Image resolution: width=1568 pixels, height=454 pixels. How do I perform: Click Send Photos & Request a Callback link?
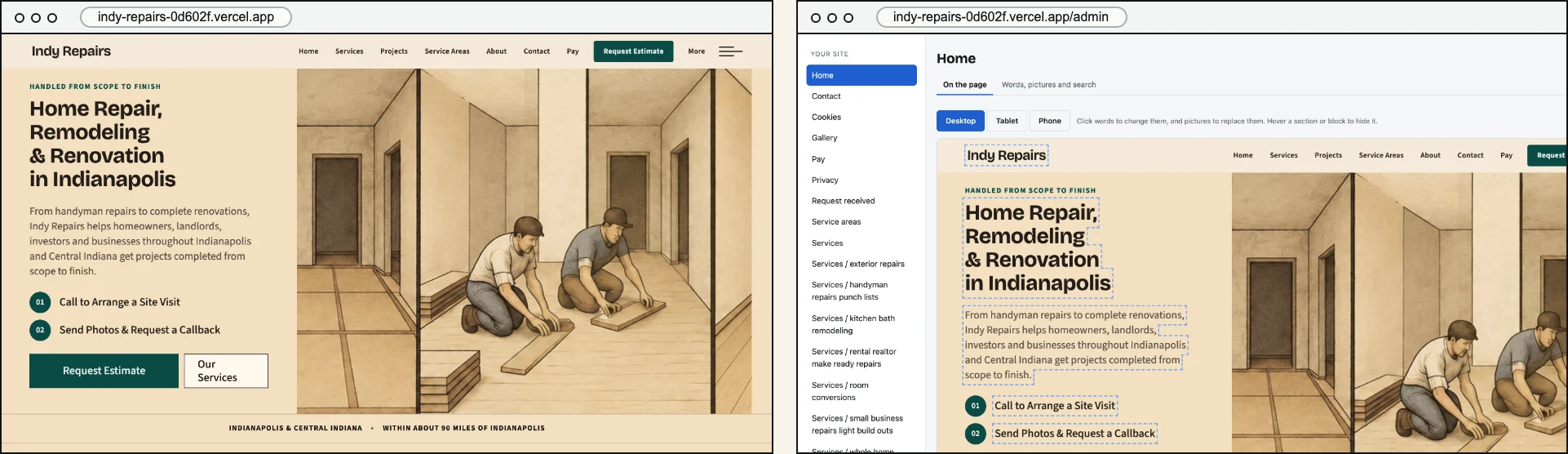[x=140, y=330]
